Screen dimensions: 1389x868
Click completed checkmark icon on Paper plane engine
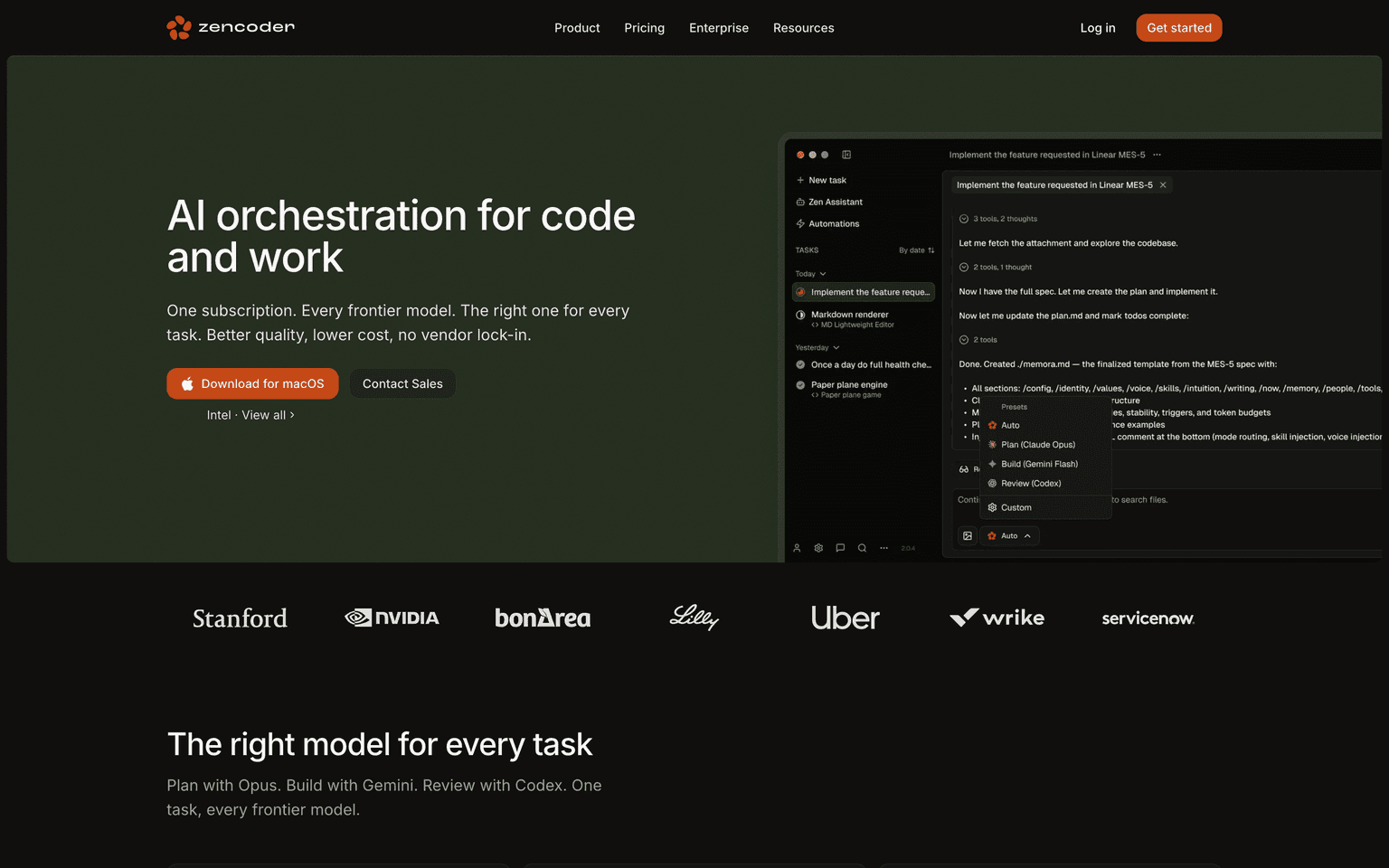800,385
